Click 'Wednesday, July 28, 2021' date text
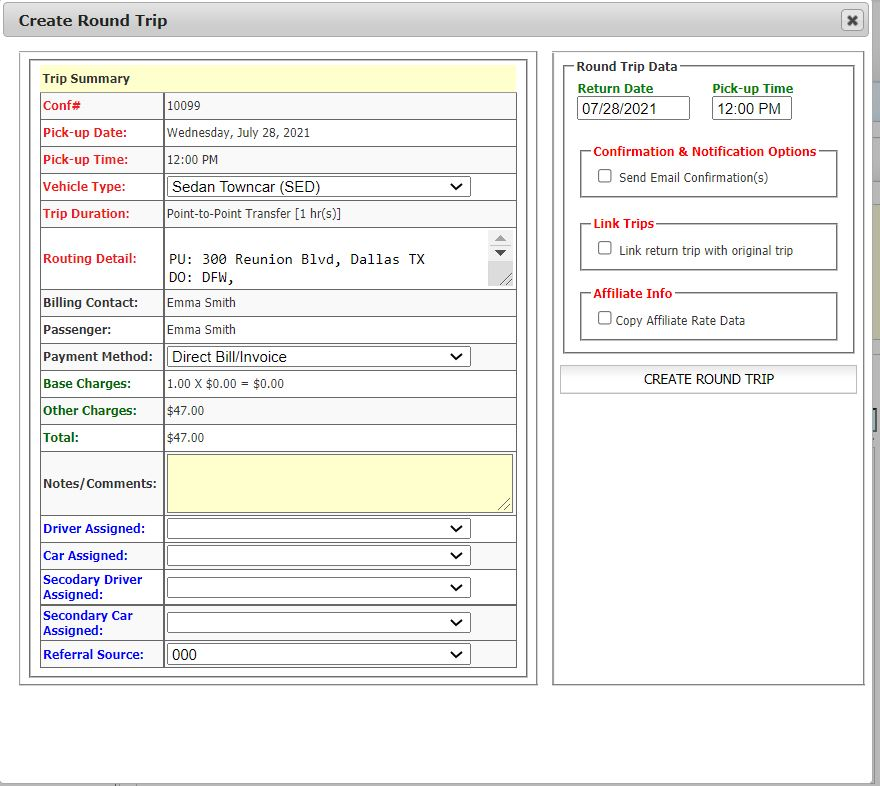Viewport: 880px width, 786px height. pyautogui.click(x=238, y=132)
